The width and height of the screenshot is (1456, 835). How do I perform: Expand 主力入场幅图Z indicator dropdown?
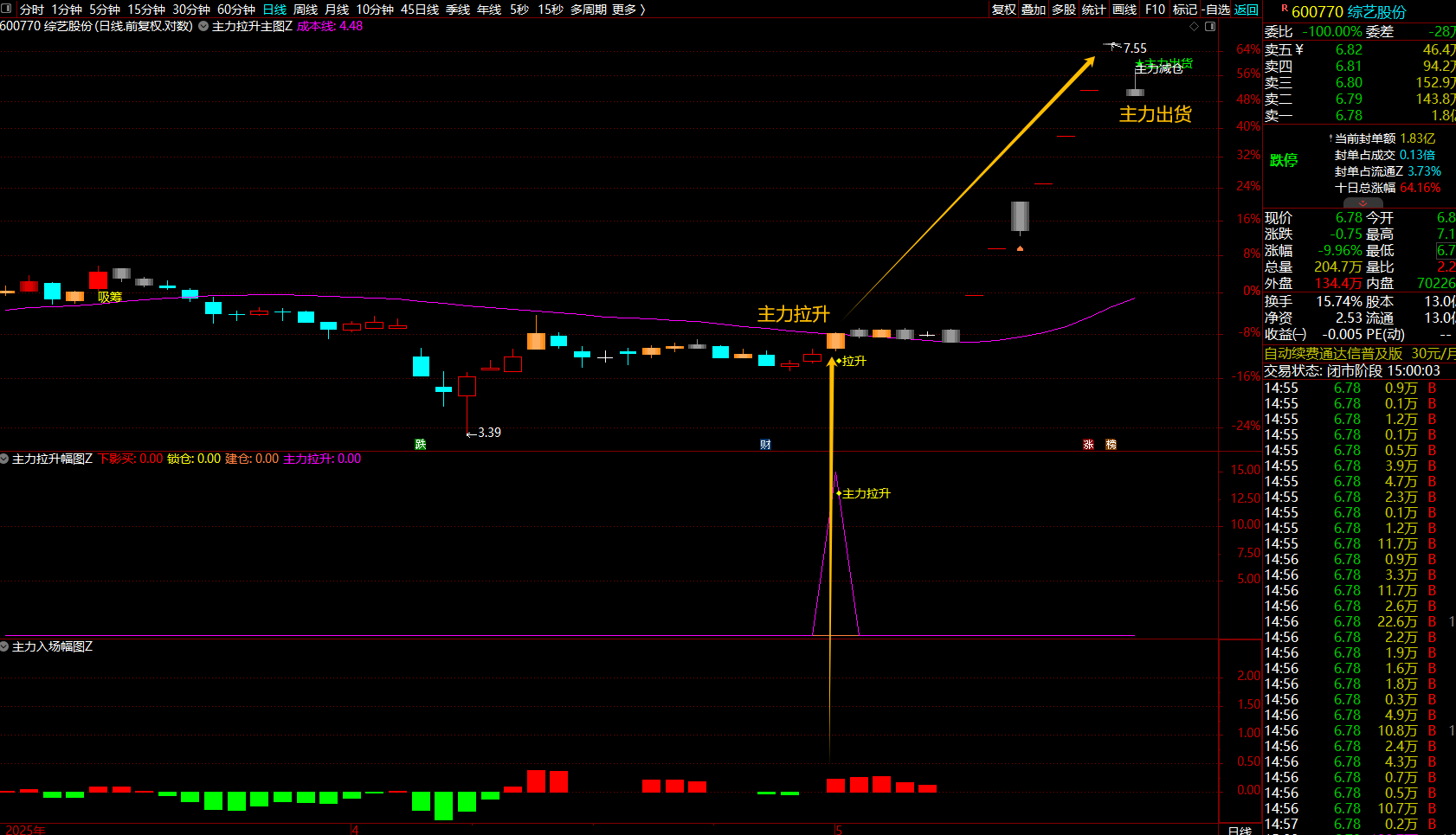pyautogui.click(x=5, y=646)
